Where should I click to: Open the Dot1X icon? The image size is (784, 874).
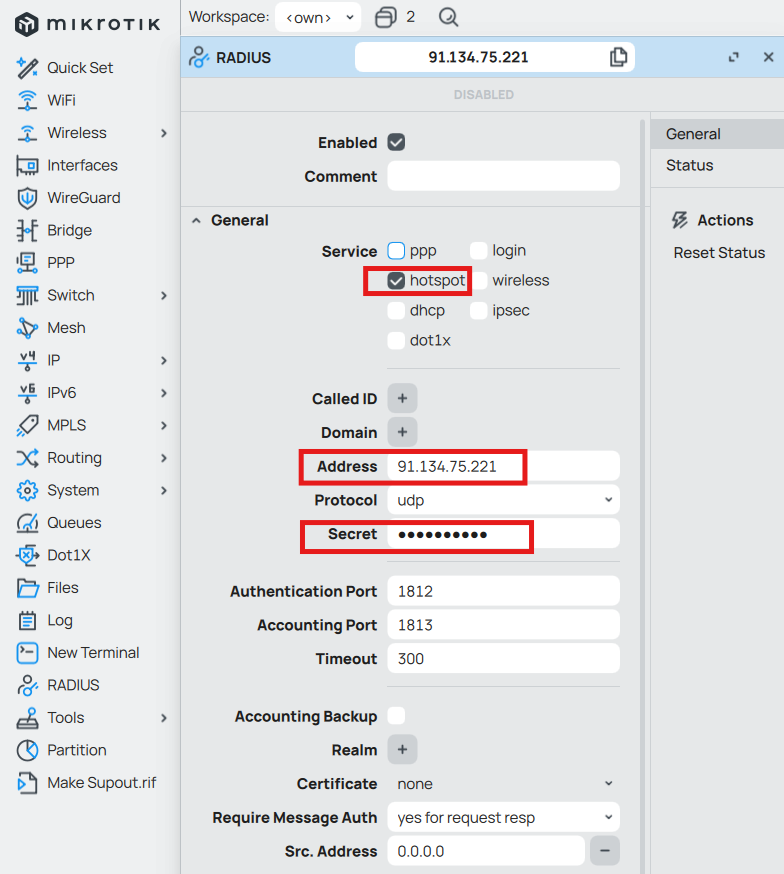click(x=27, y=555)
